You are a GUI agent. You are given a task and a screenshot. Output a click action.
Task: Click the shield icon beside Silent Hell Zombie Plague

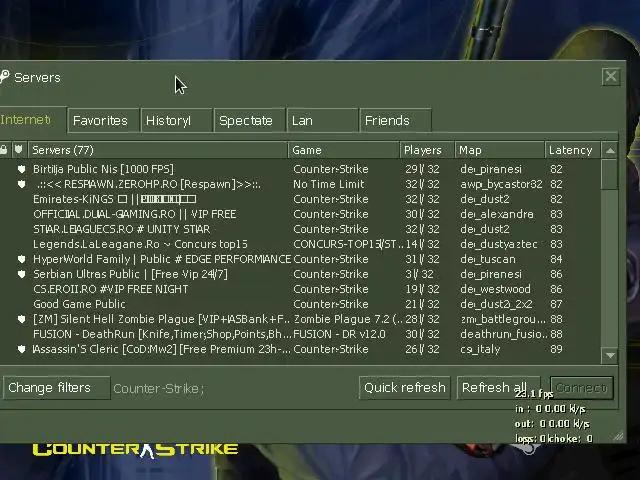tap(21, 319)
